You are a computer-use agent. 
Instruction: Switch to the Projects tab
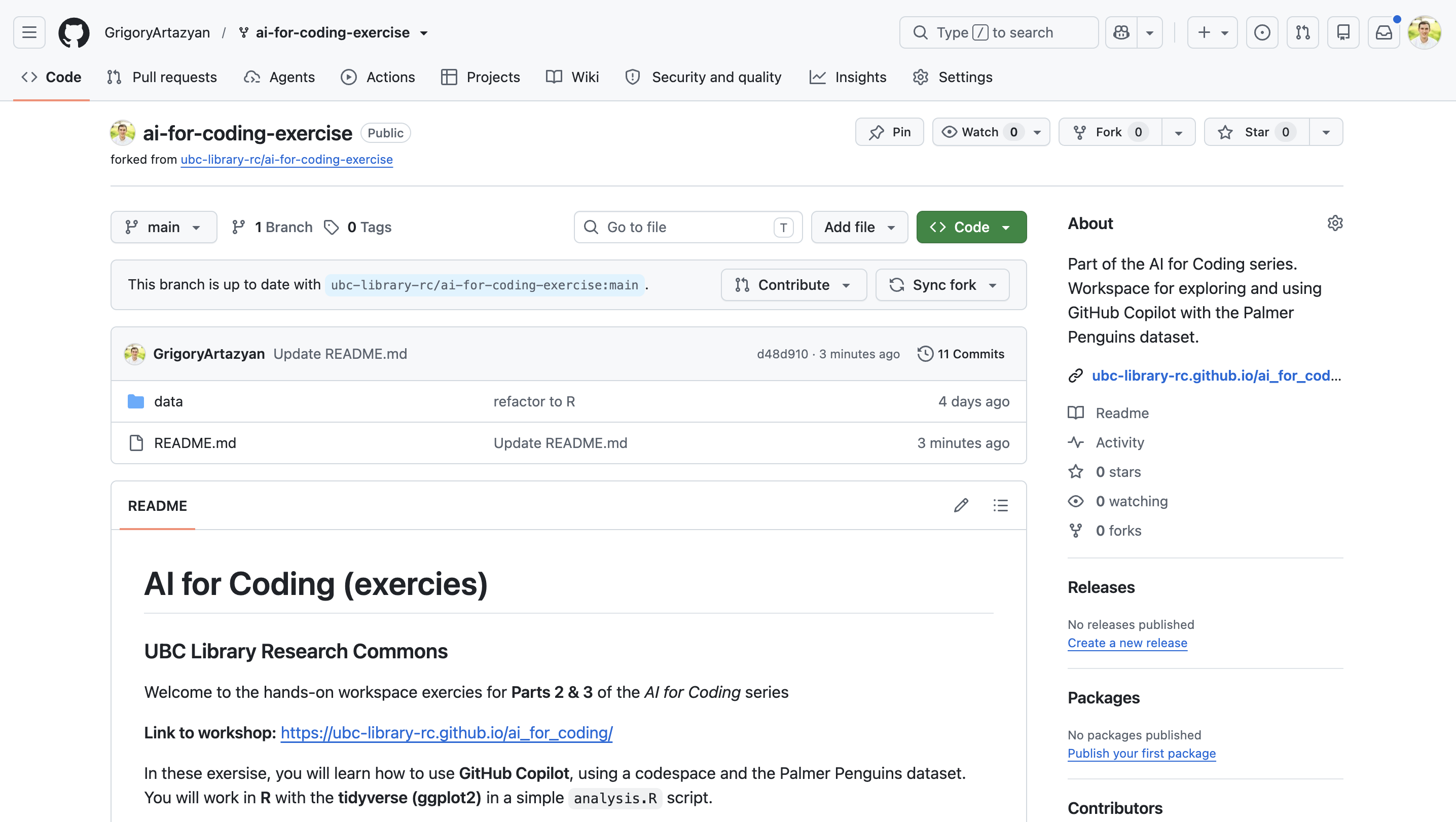(x=481, y=77)
